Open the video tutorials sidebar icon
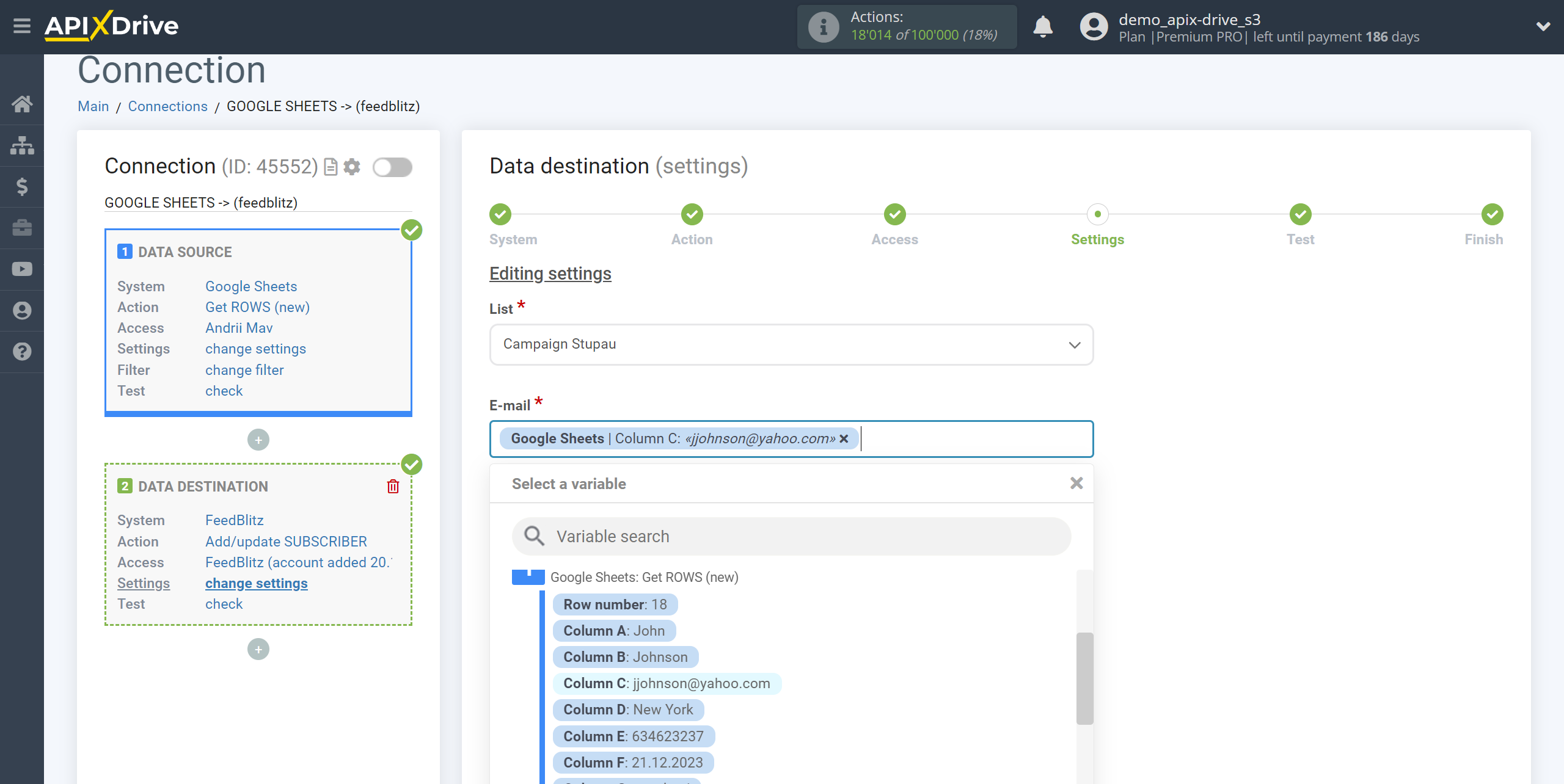Screen dimensions: 1564x784 pos(22,269)
